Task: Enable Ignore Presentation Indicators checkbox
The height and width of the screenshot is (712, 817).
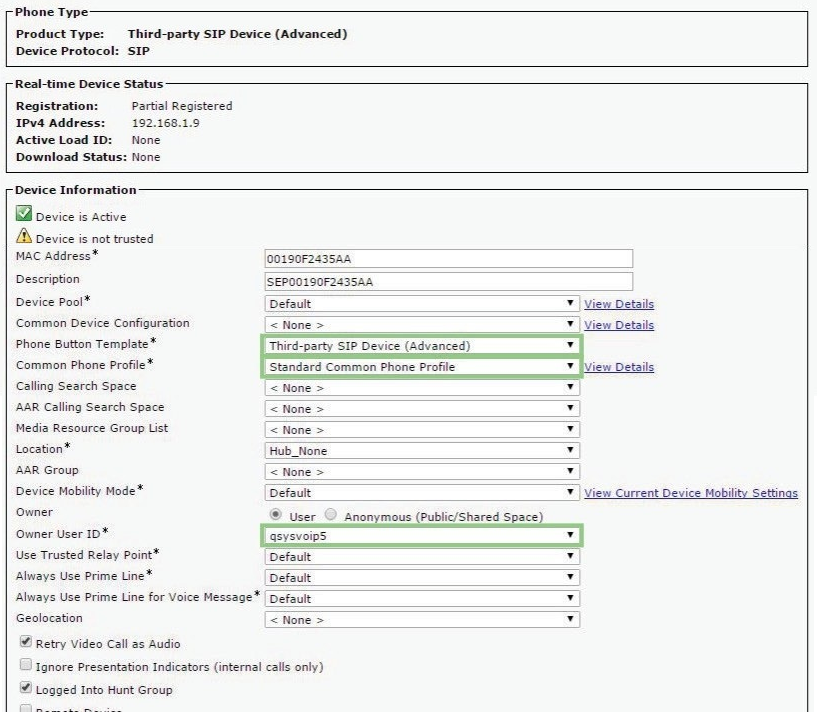Action: click(x=24, y=666)
